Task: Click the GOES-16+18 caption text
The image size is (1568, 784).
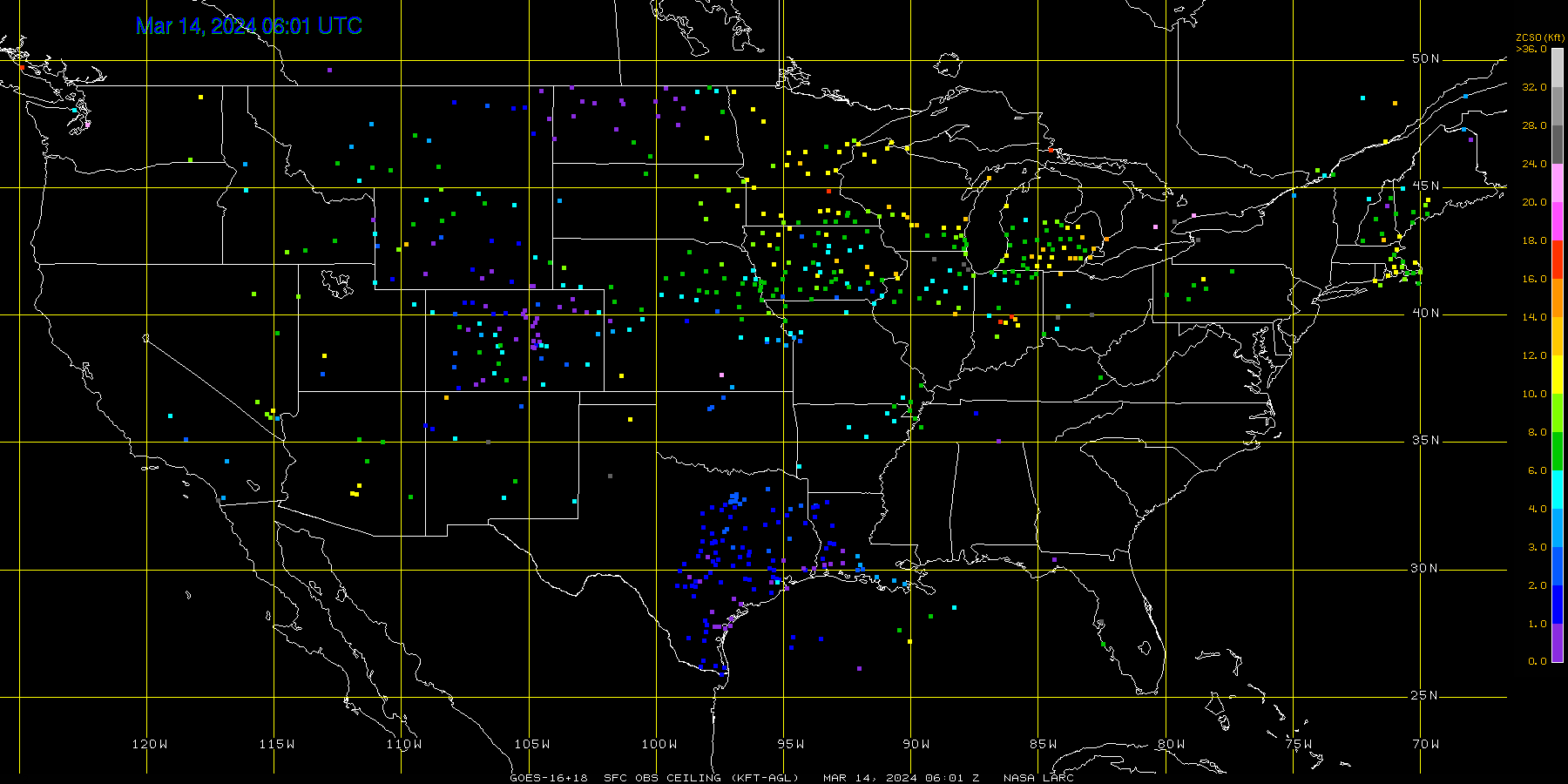Action: click(549, 778)
